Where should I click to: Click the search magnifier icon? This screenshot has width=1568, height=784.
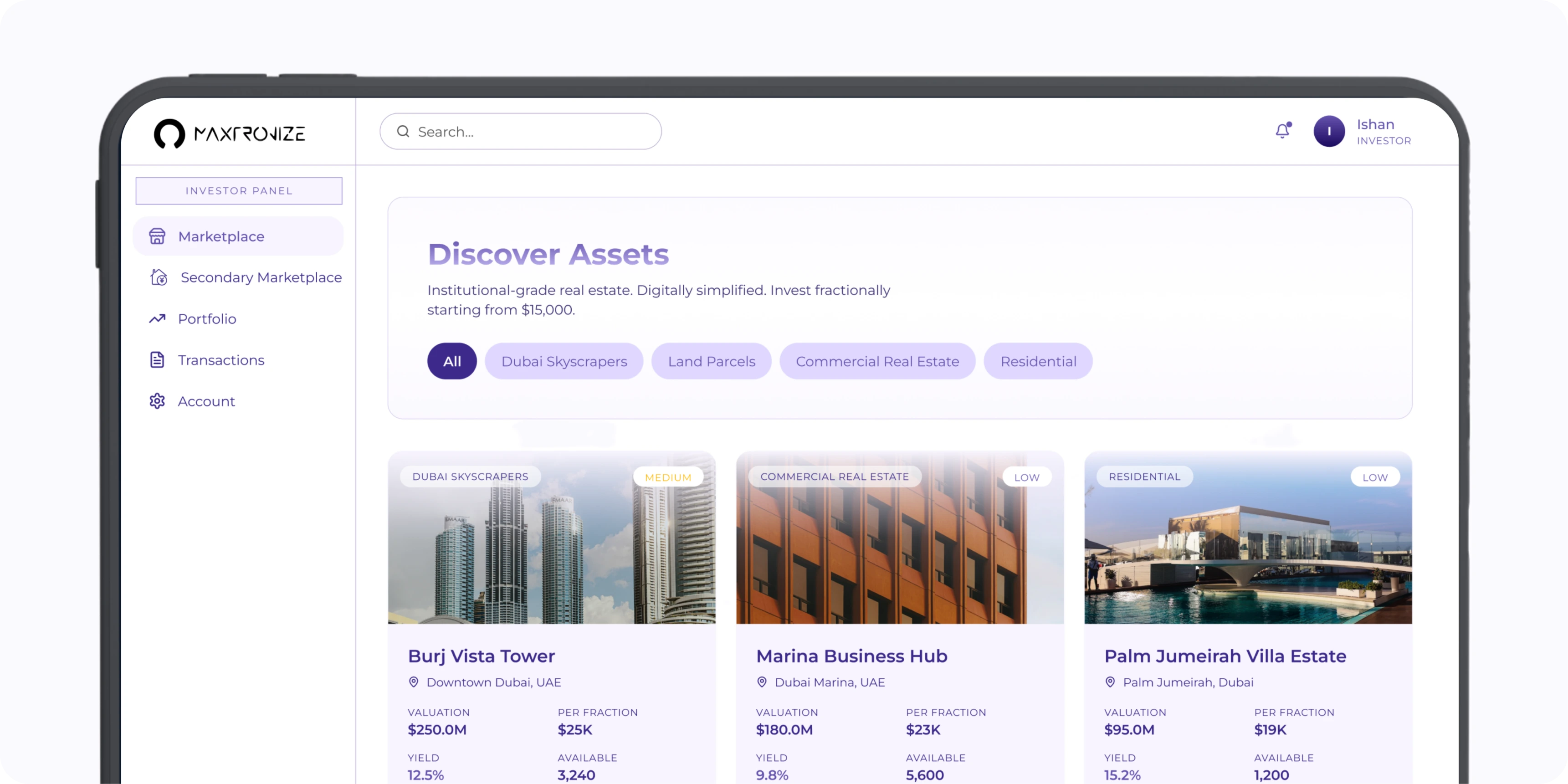[403, 132]
